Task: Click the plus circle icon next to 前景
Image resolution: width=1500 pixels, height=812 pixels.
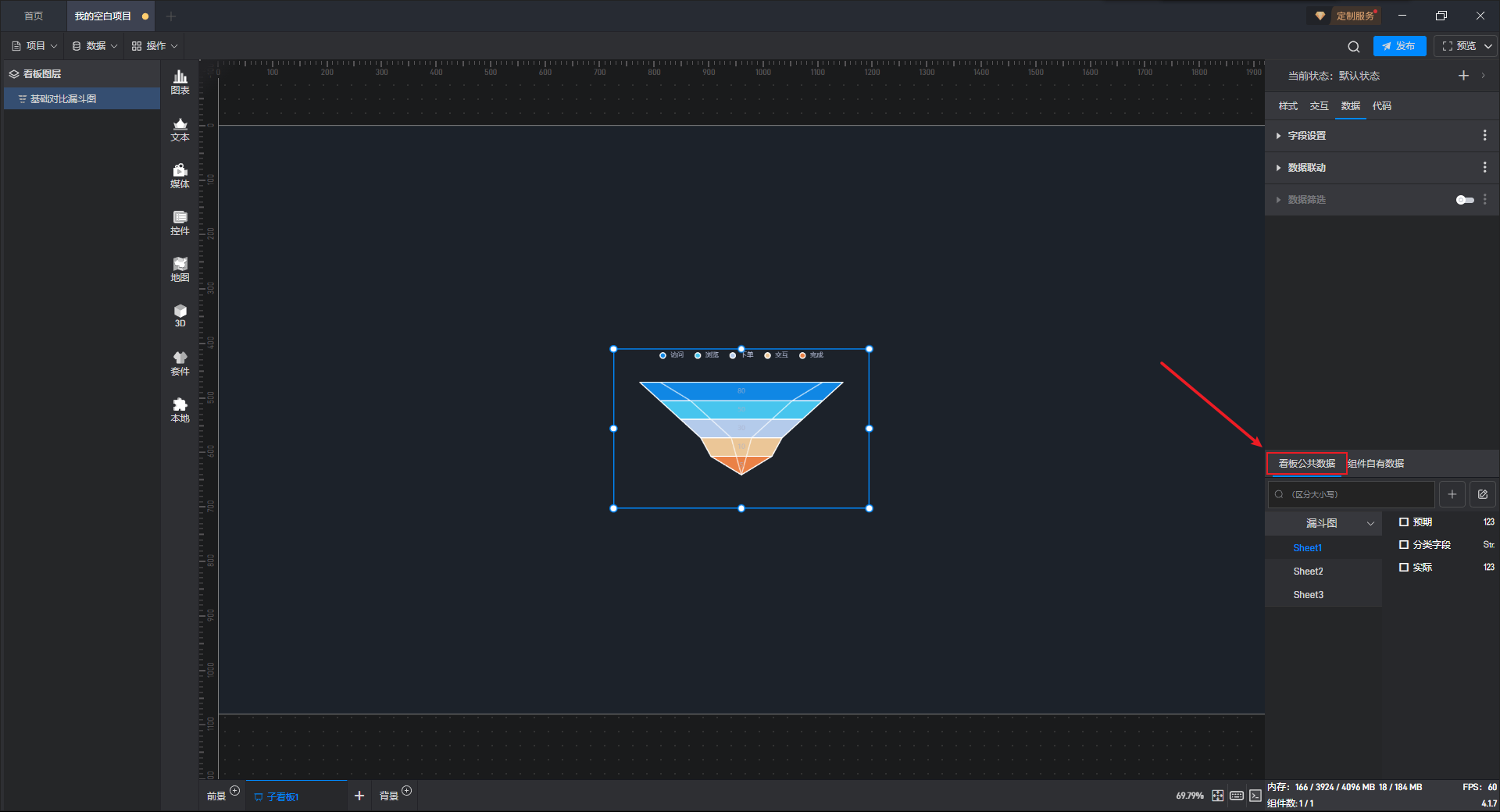Action: point(234,791)
